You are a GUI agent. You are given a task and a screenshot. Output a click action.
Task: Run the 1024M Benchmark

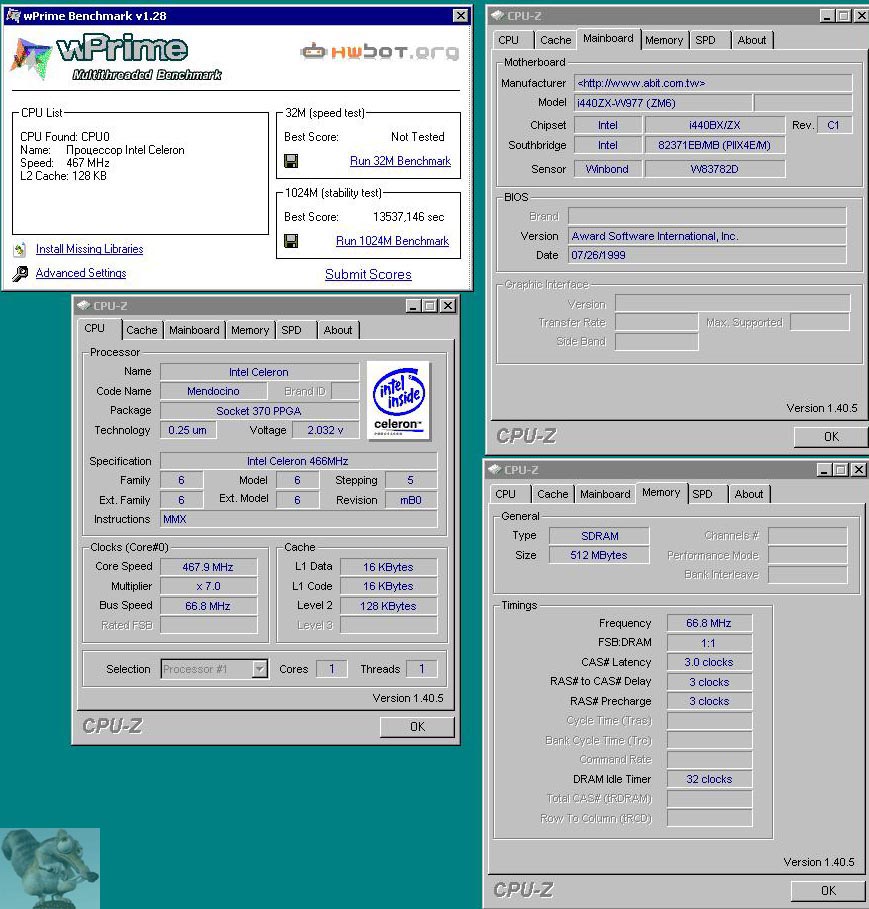point(392,241)
